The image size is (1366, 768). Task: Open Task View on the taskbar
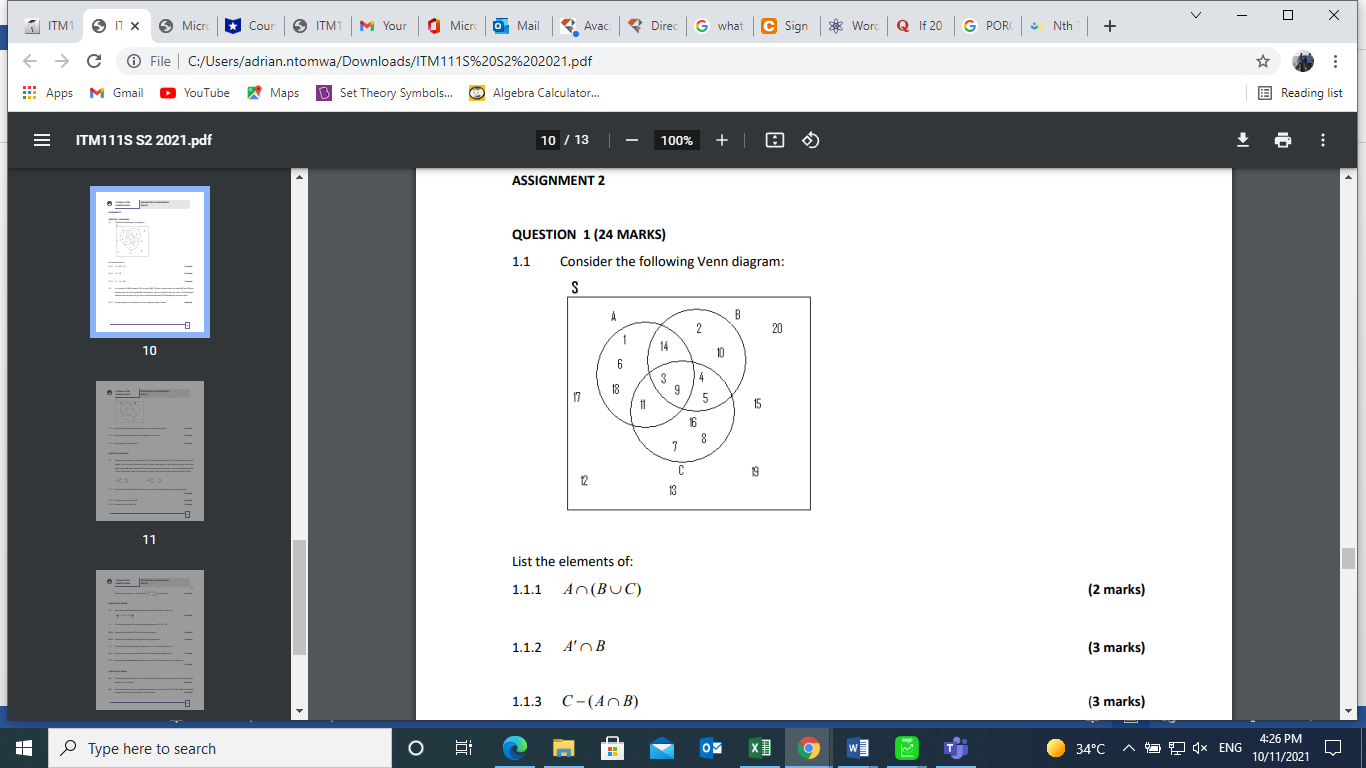pos(463,748)
